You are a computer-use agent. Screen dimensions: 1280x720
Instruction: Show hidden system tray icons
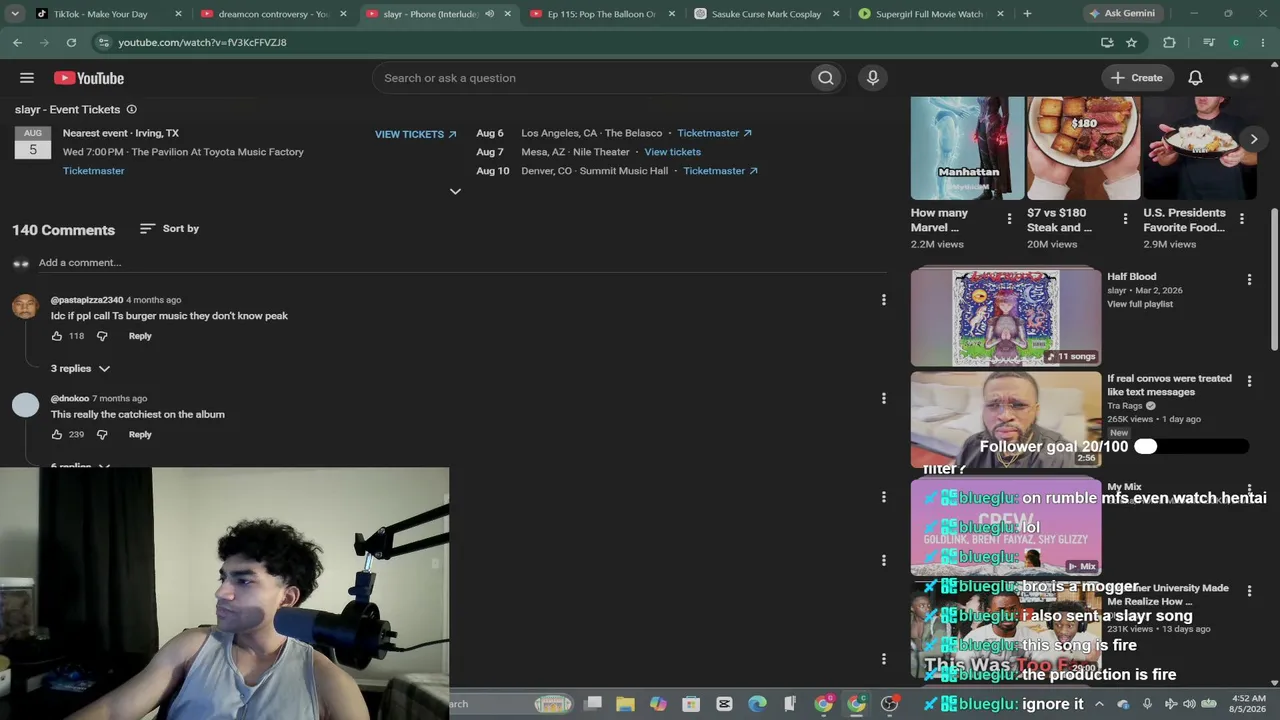[x=1099, y=704]
